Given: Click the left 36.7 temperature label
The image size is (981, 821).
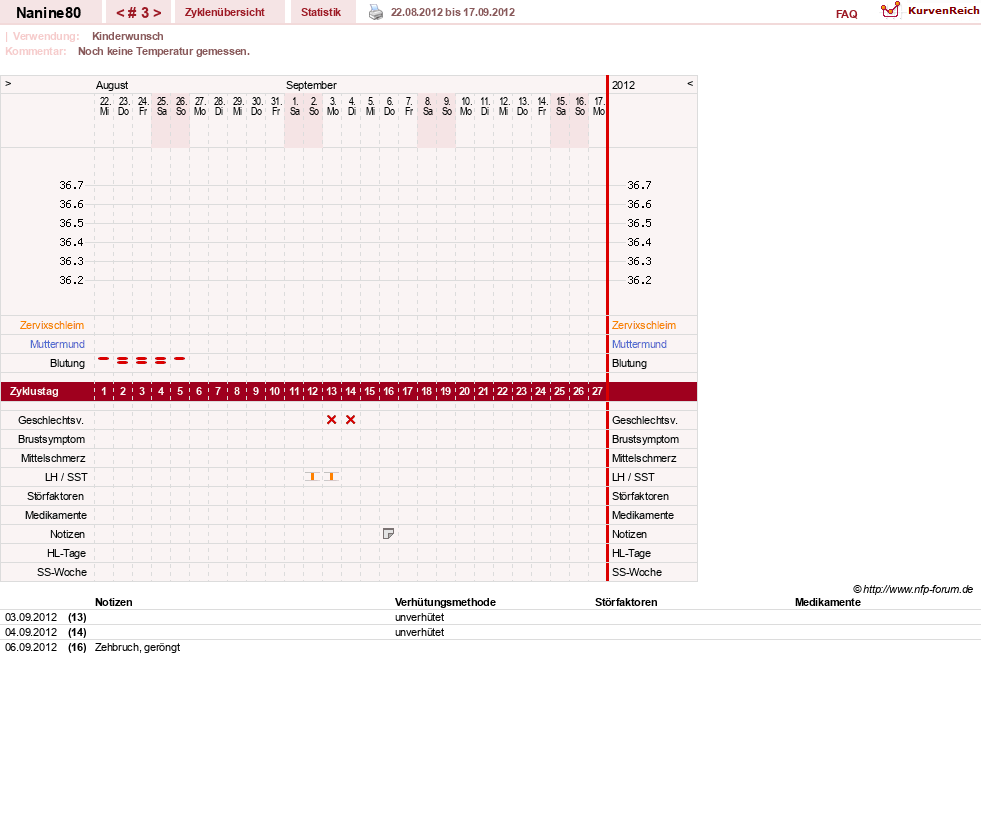Looking at the screenshot, I should click(x=71, y=185).
